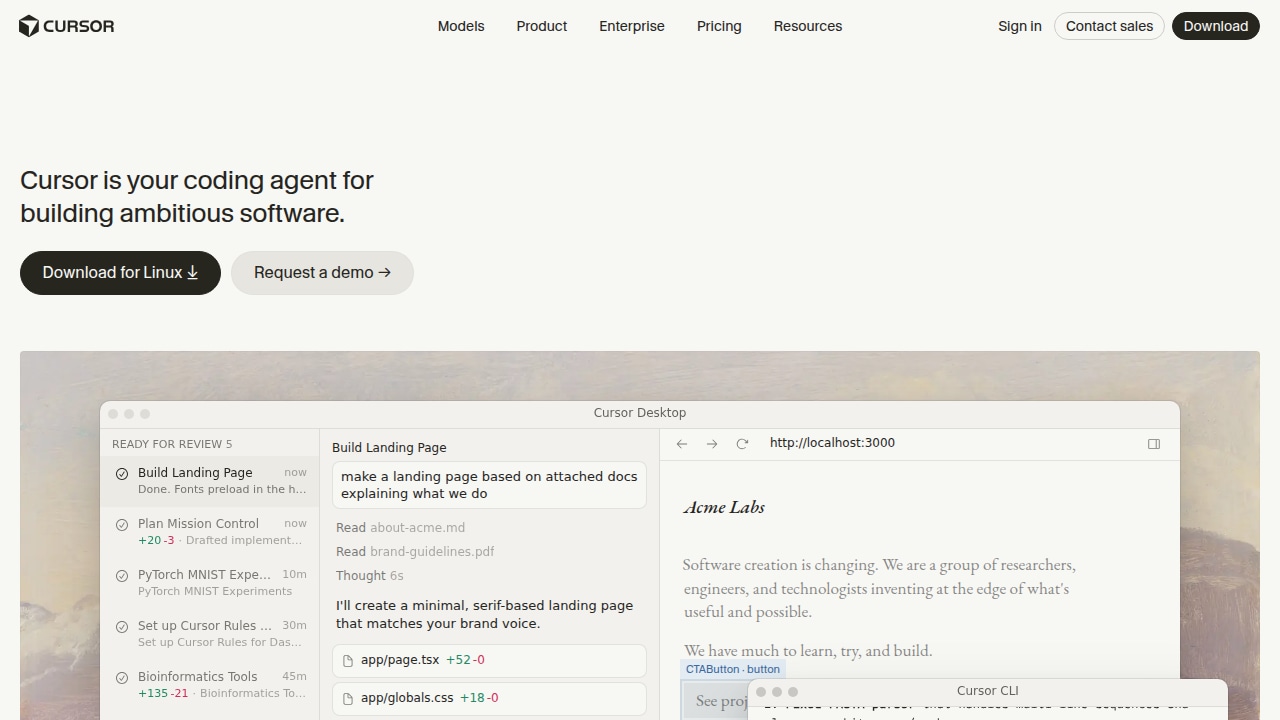Viewport: 1280px width, 720px height.
Task: Click the Sign in link
Action: tap(1020, 26)
